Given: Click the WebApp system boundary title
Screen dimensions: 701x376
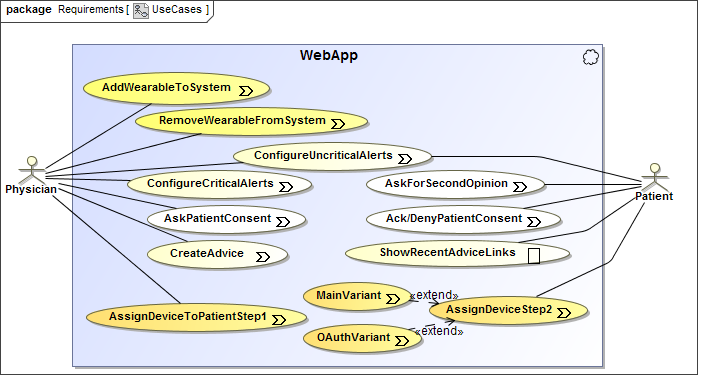Looking at the screenshot, I should click(329, 55).
